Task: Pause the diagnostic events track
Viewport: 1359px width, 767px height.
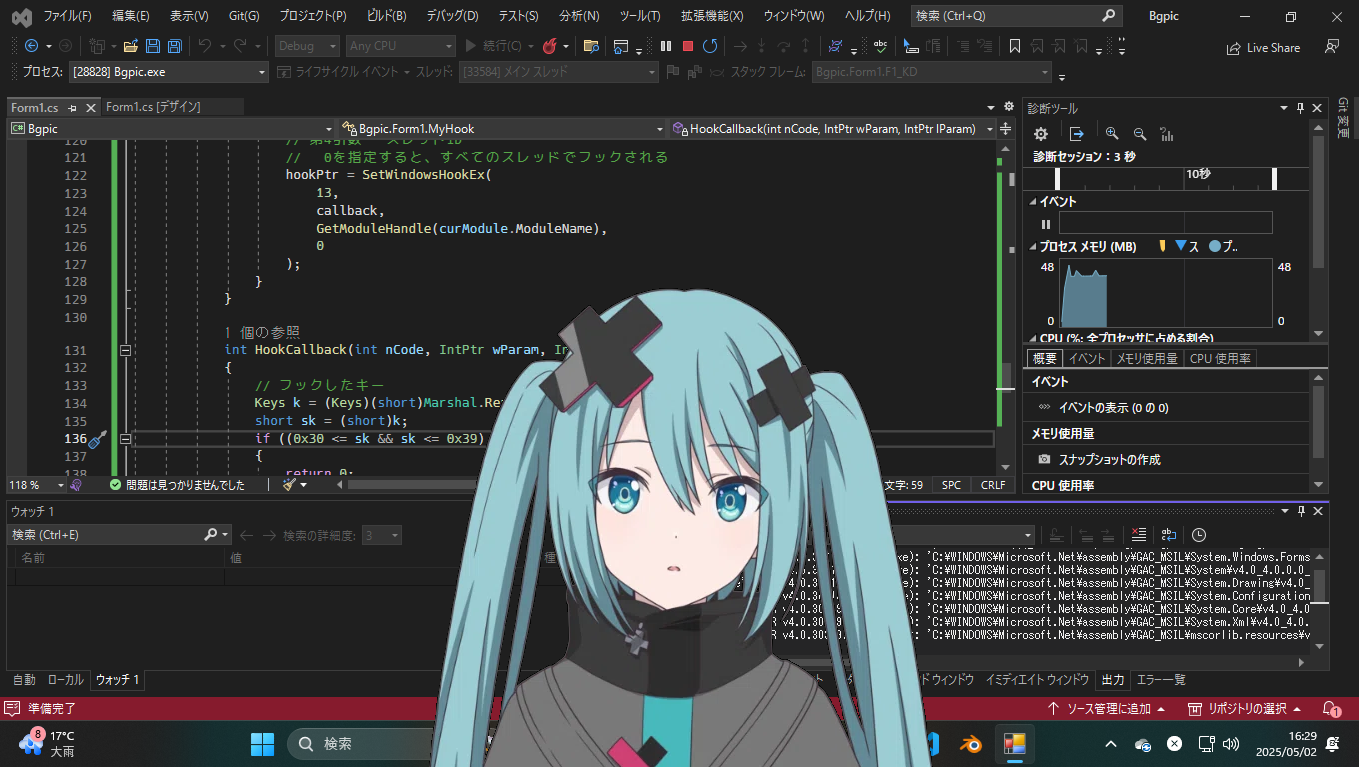Action: [x=1046, y=224]
